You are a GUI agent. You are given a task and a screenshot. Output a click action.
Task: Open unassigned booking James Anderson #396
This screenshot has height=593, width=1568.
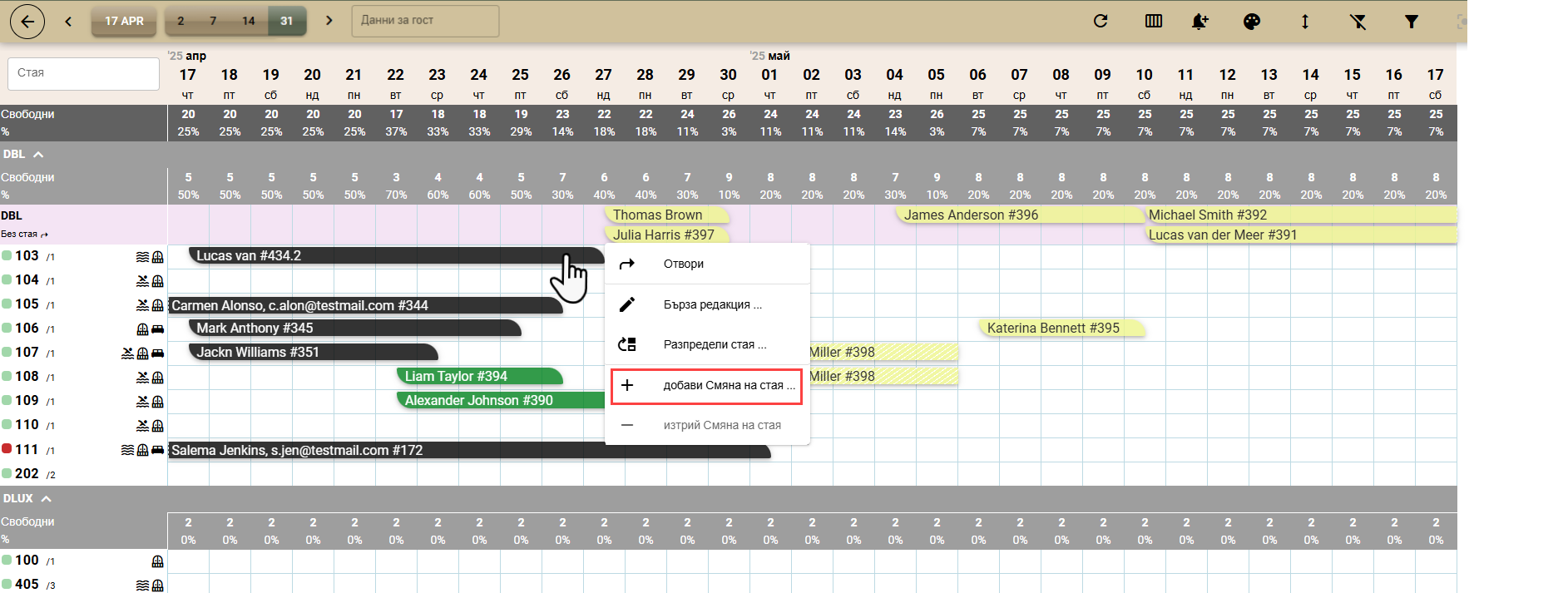[1021, 215]
